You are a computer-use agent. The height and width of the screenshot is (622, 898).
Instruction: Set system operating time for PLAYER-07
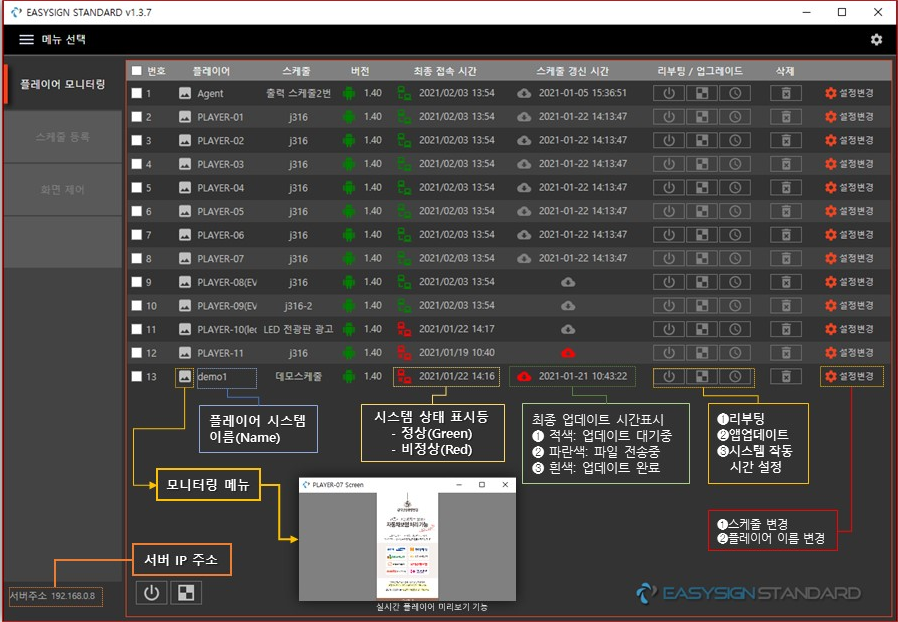point(735,258)
